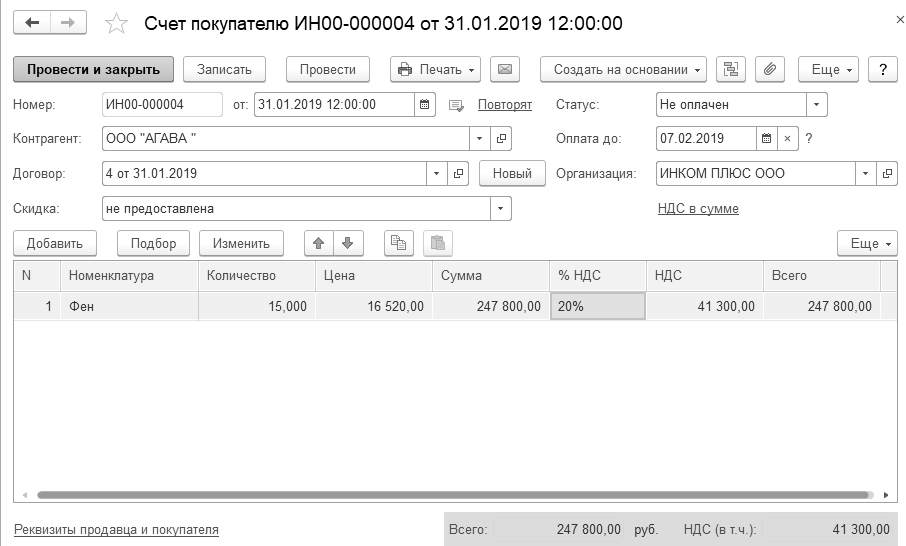906x546 pixels.
Task: Open Организация card icon
Action: tap(887, 173)
